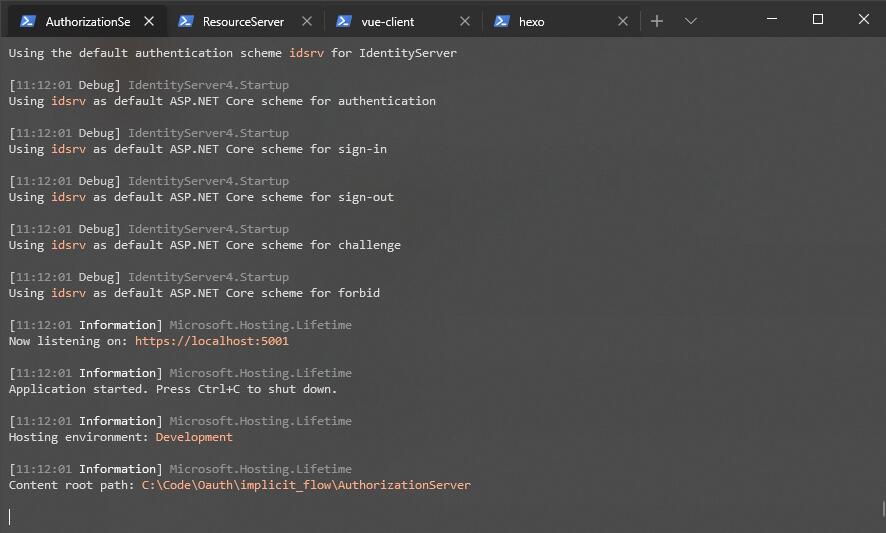Expand the new tab profile dropdown

(x=690, y=21)
